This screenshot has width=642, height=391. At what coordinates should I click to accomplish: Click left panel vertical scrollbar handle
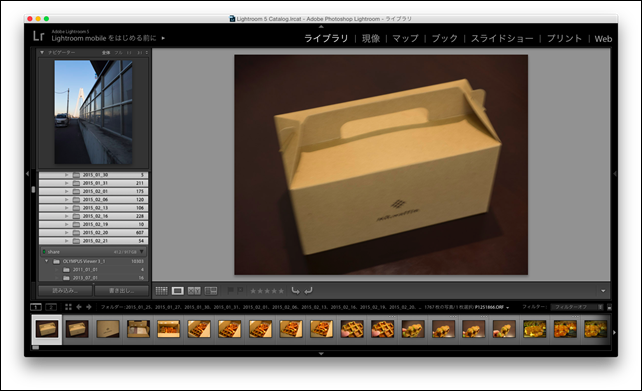click(33, 190)
